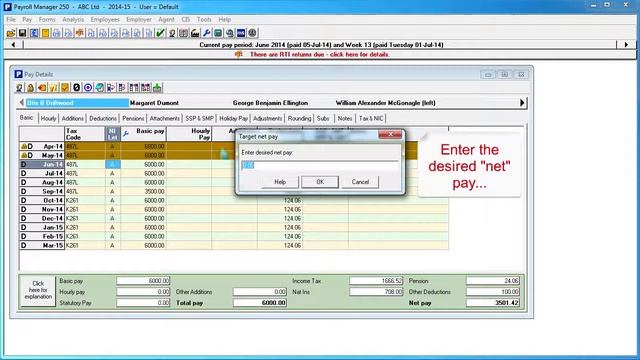Click the orange checkmark icon in Pay Details toolbar
This screenshot has height=360, width=640.
[x=65, y=87]
